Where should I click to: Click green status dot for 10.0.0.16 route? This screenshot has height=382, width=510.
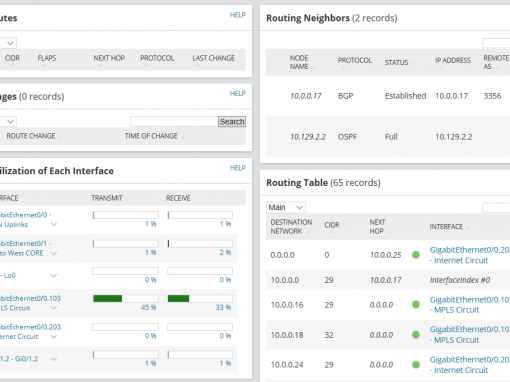point(416,305)
